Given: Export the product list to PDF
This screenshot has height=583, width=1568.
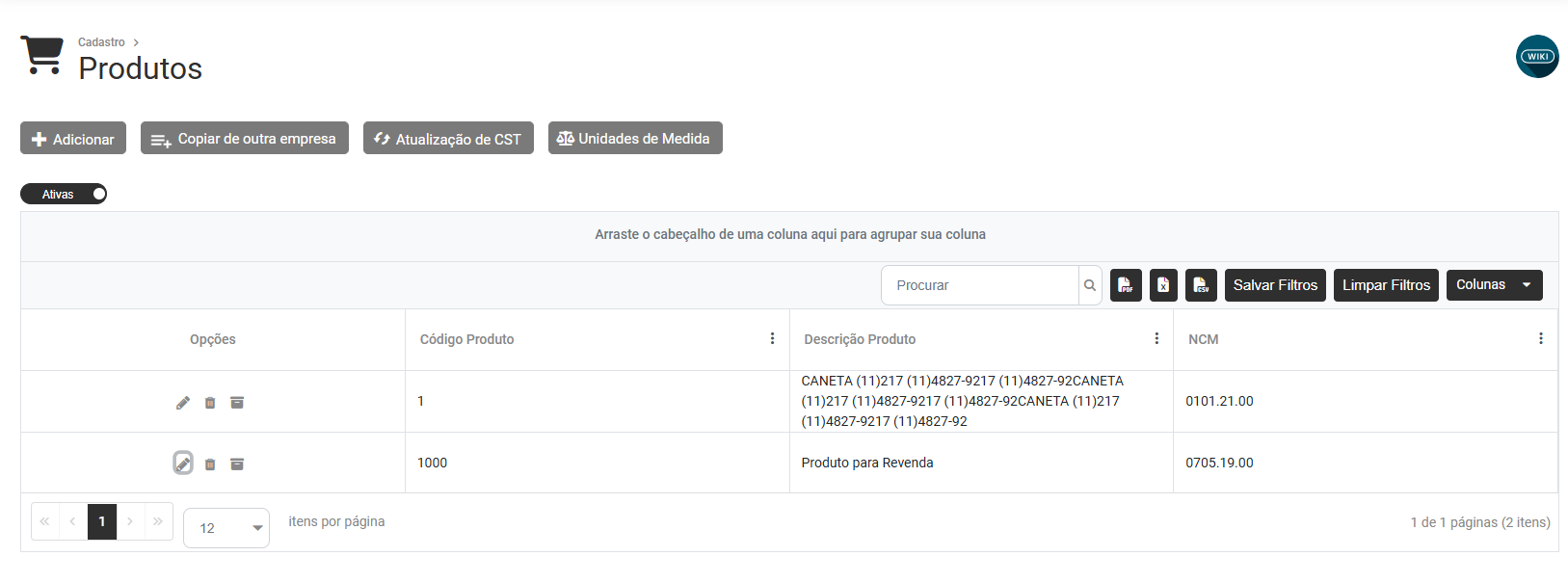Looking at the screenshot, I should click(x=1126, y=285).
